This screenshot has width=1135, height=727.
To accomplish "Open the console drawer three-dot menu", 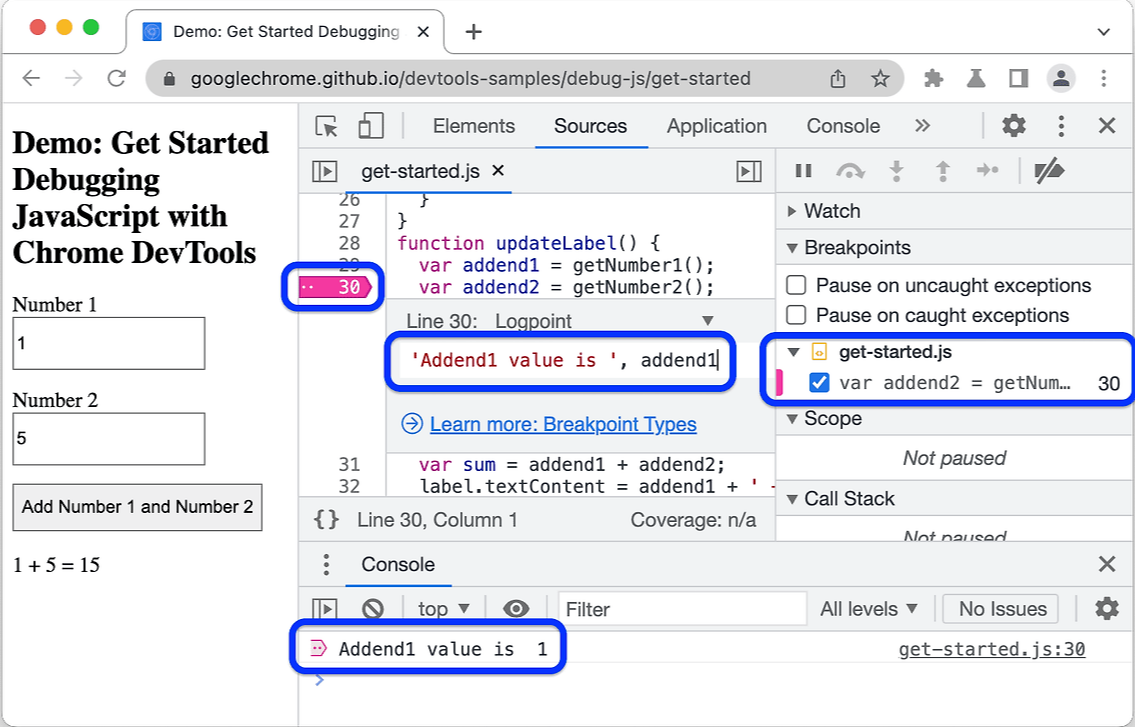I will point(326,564).
